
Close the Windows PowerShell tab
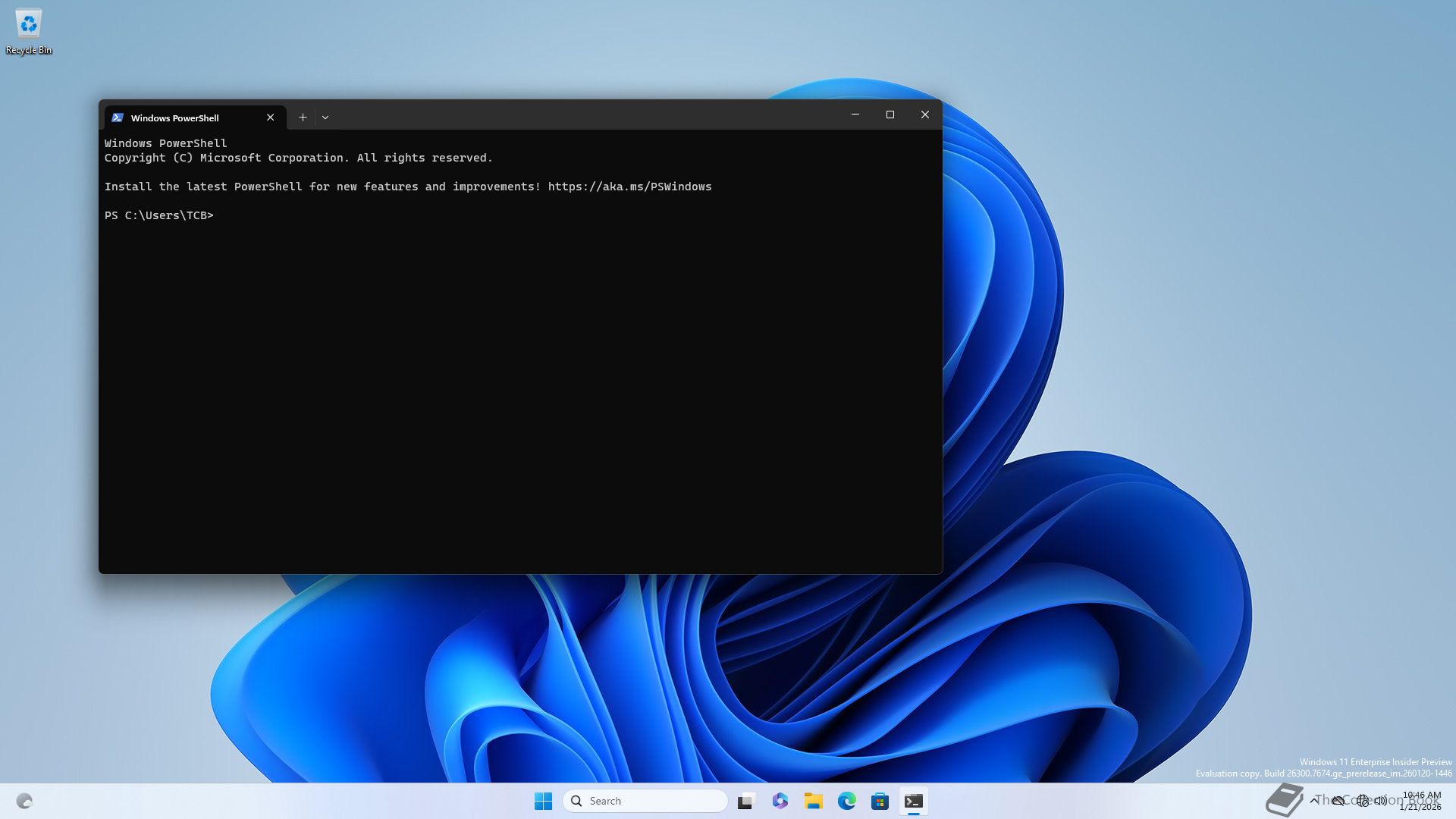click(x=270, y=117)
